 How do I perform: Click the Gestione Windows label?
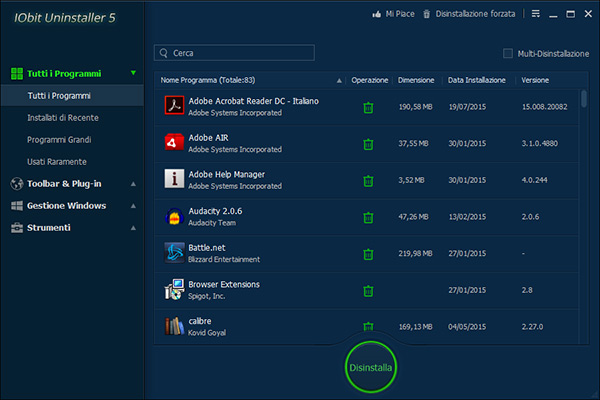(67, 206)
